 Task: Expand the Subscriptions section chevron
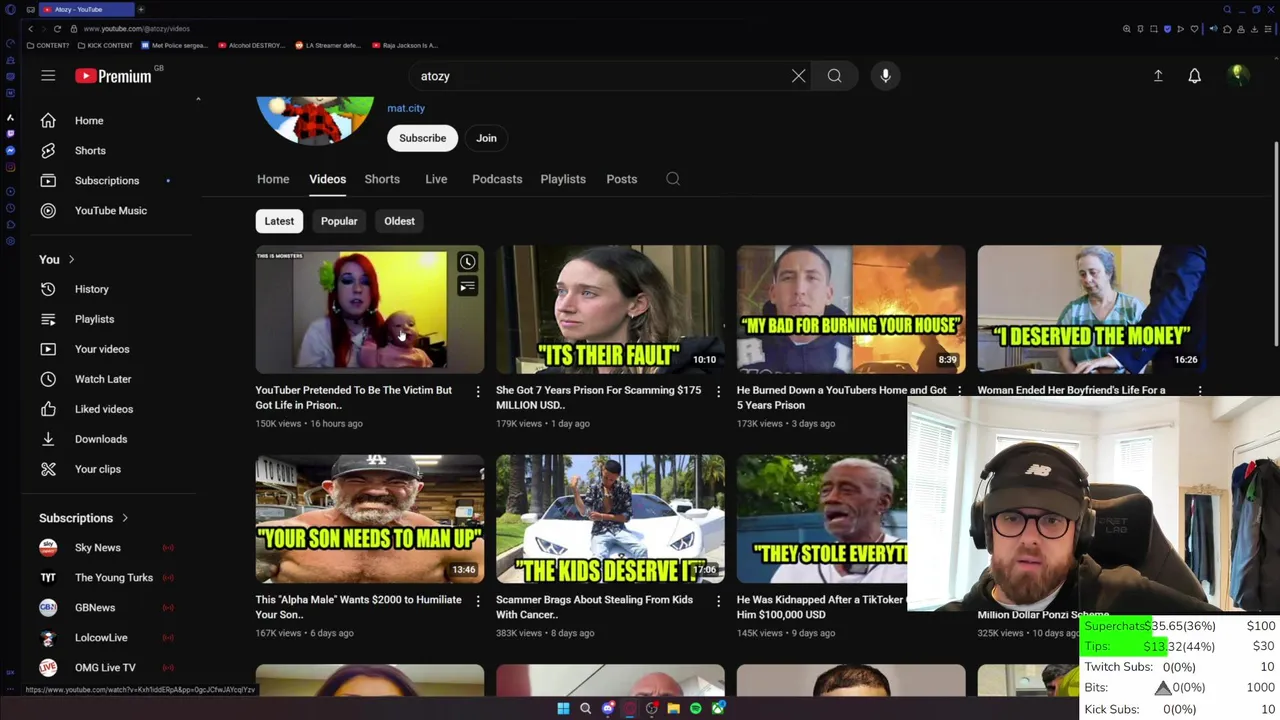pyautogui.click(x=125, y=518)
